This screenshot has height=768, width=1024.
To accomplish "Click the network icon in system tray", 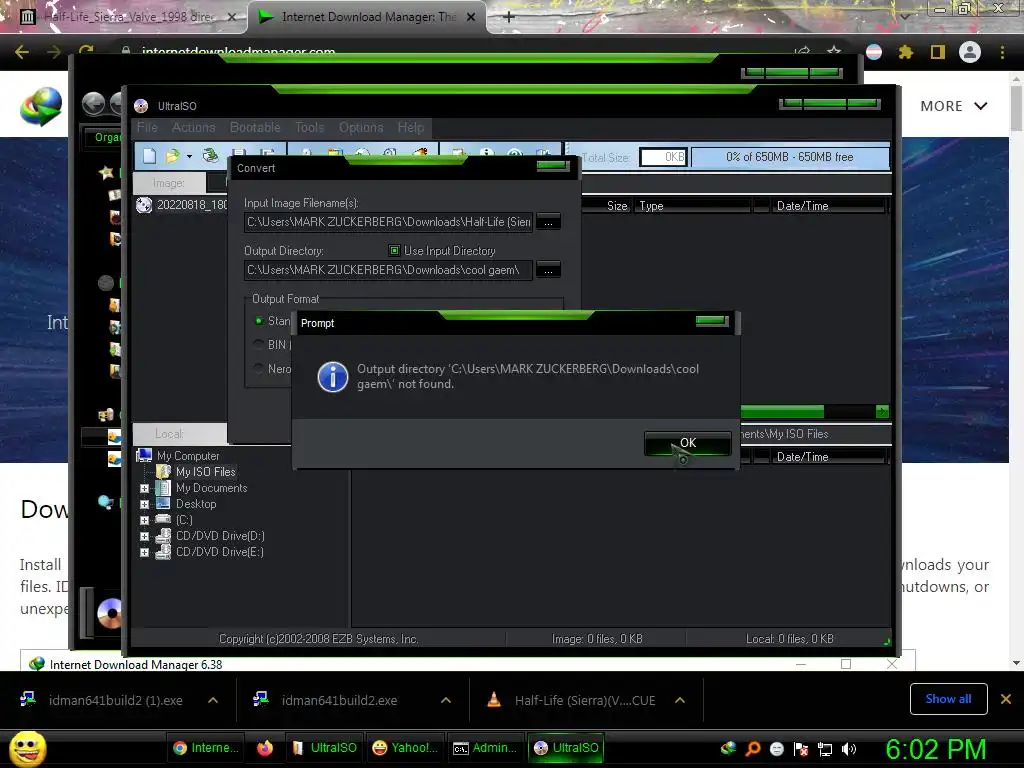I will pos(825,749).
